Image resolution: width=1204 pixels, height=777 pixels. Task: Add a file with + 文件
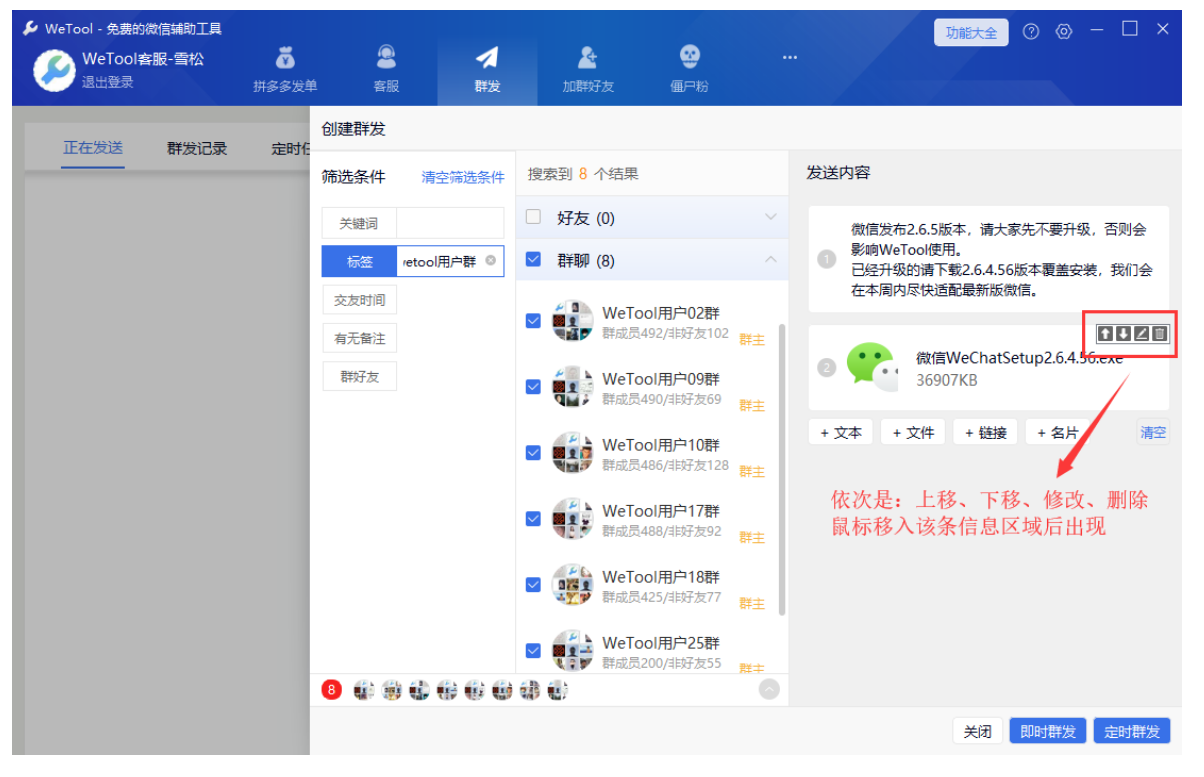[x=913, y=432]
